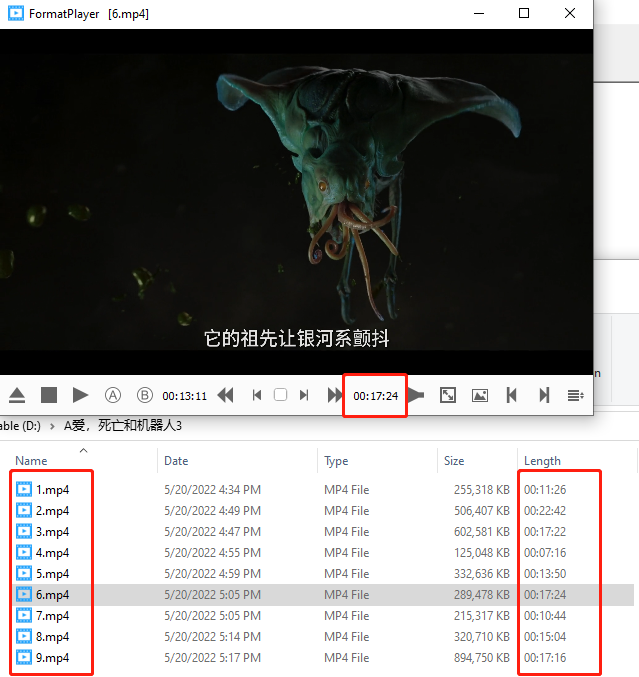Click the FormatPlayer app icon in title bar

coord(16,13)
